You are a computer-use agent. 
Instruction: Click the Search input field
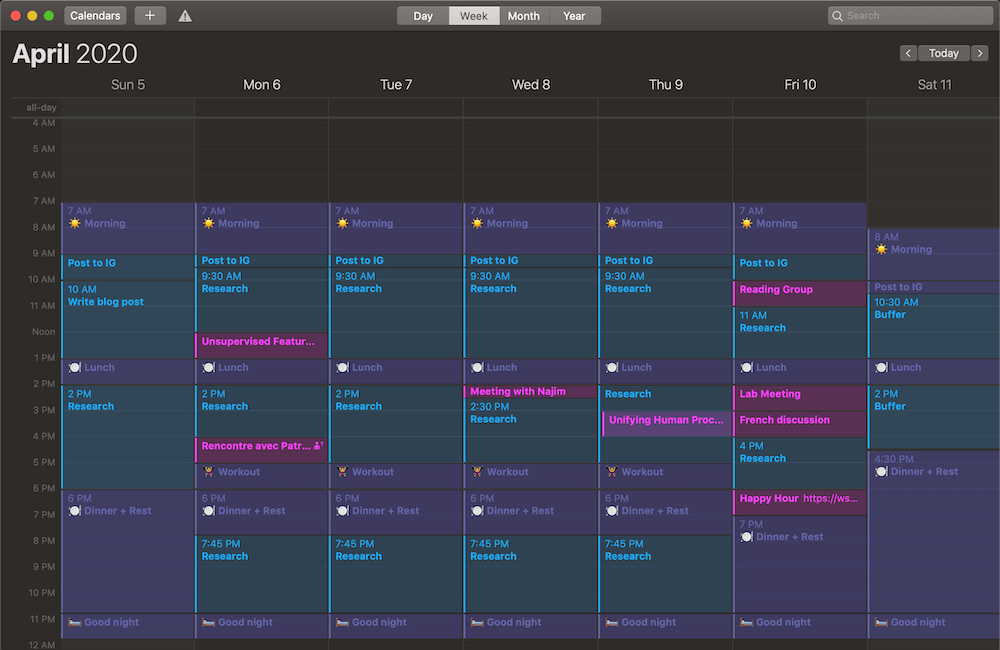[x=911, y=16]
